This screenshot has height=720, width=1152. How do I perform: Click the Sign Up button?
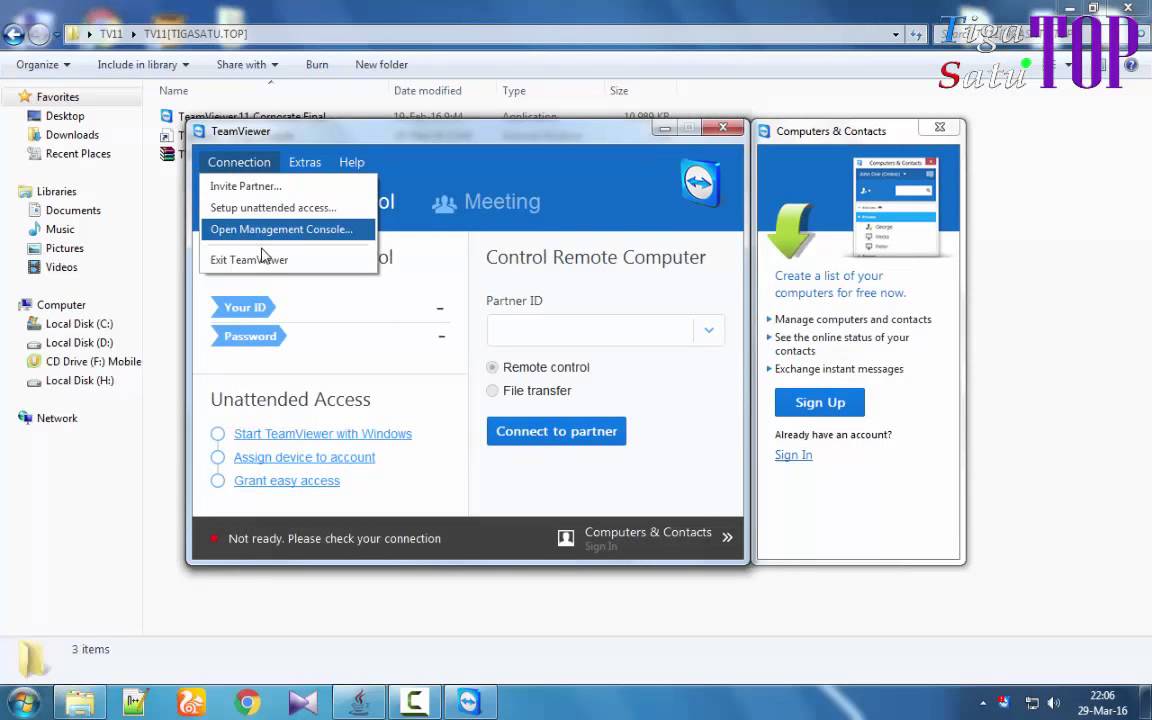819,403
